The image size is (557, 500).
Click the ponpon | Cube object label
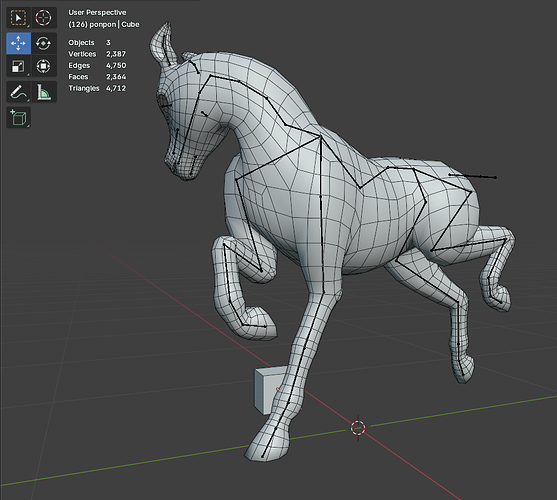click(104, 25)
